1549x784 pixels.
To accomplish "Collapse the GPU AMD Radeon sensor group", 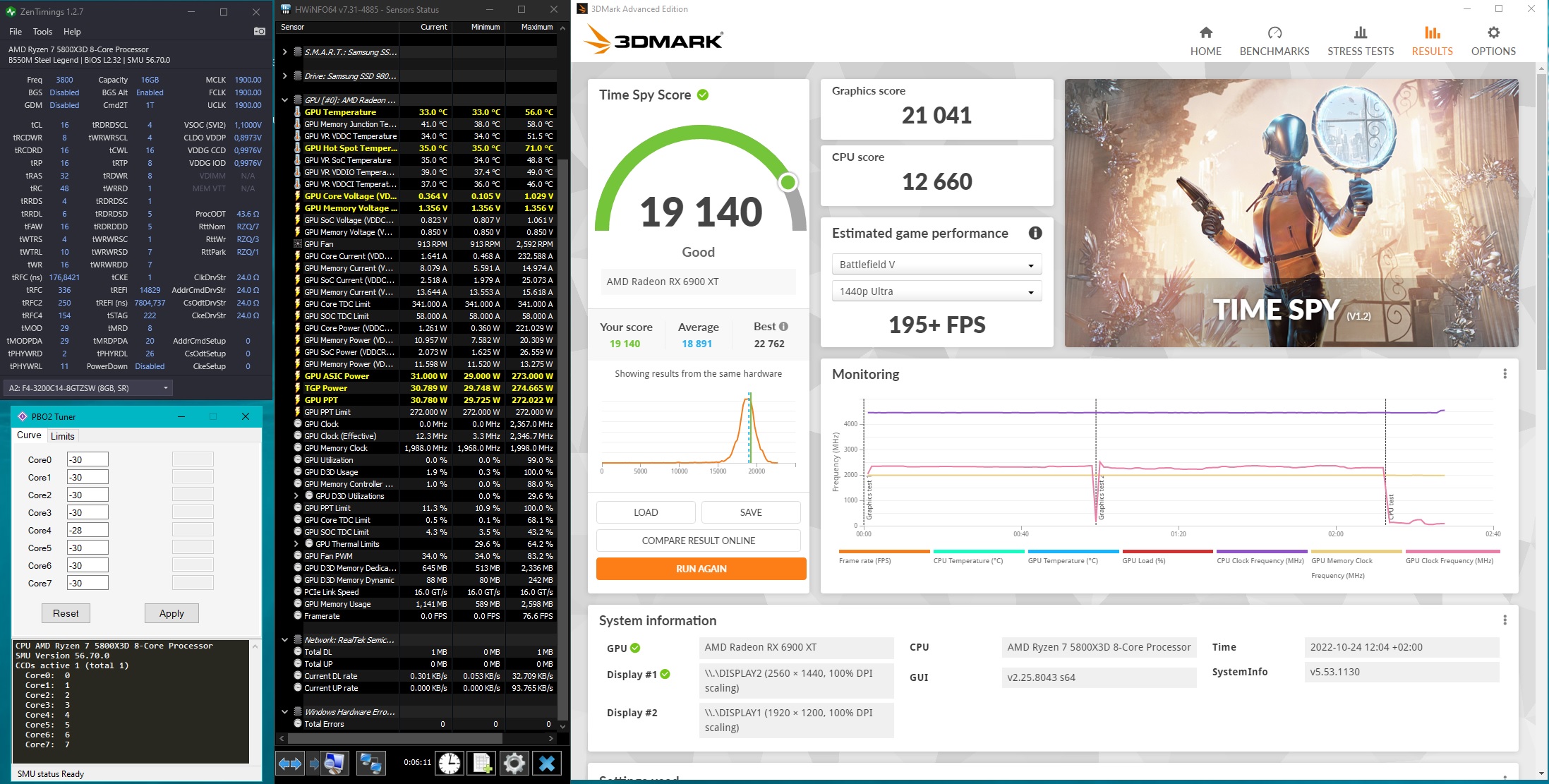I will tap(284, 100).
